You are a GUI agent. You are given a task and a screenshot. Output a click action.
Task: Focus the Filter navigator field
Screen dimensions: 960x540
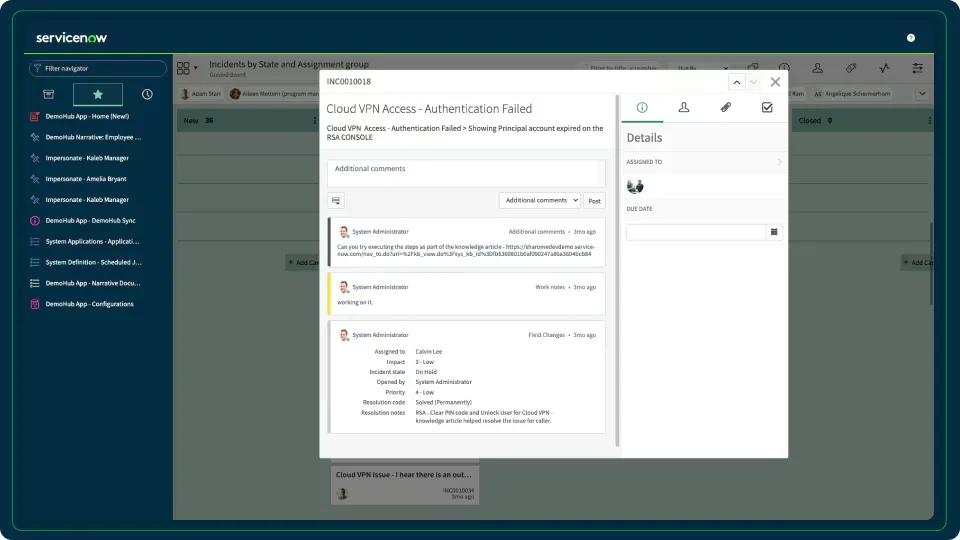98,68
